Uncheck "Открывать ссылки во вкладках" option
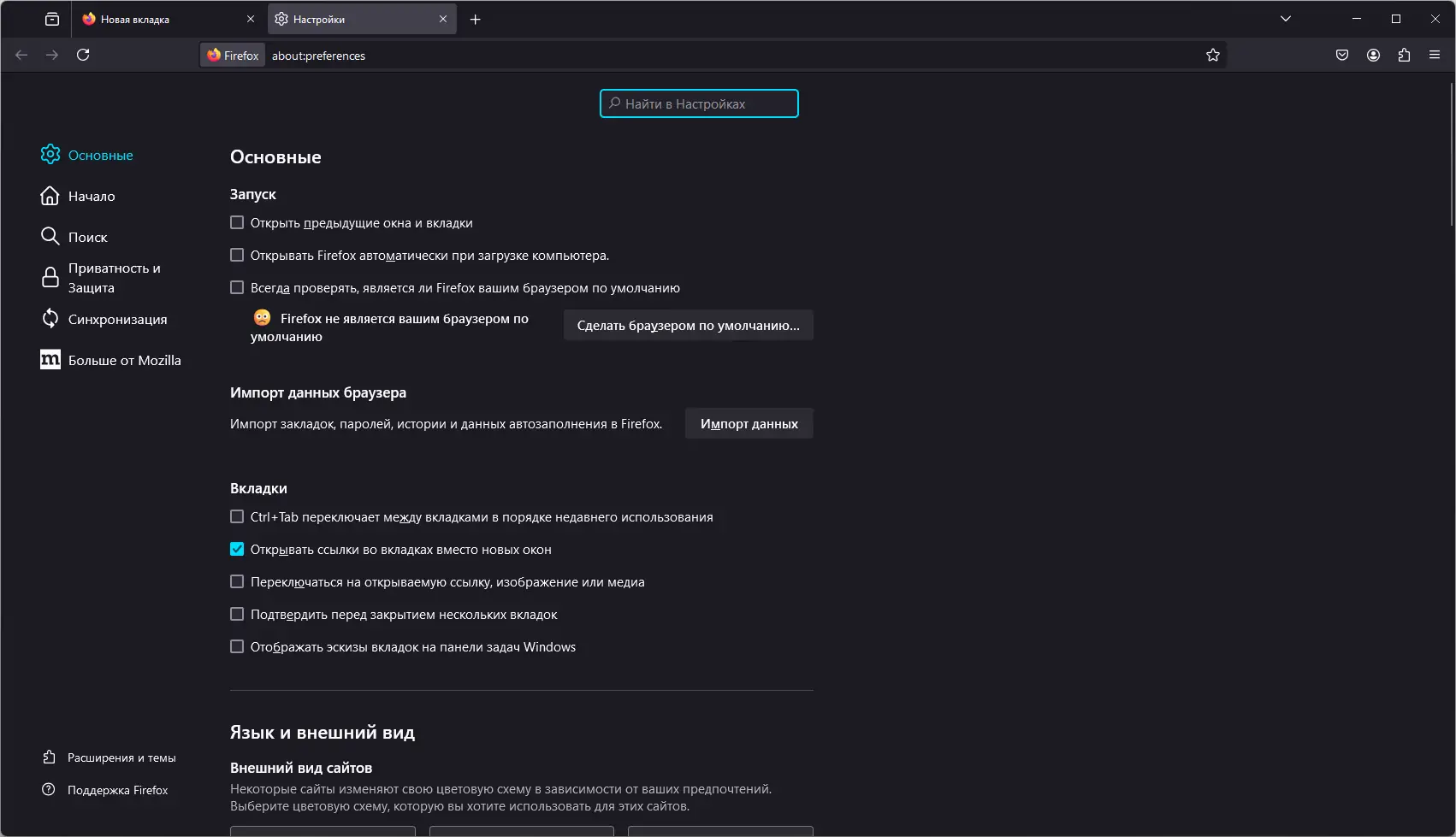Screen dimensions: 1456x837 click(x=237, y=549)
